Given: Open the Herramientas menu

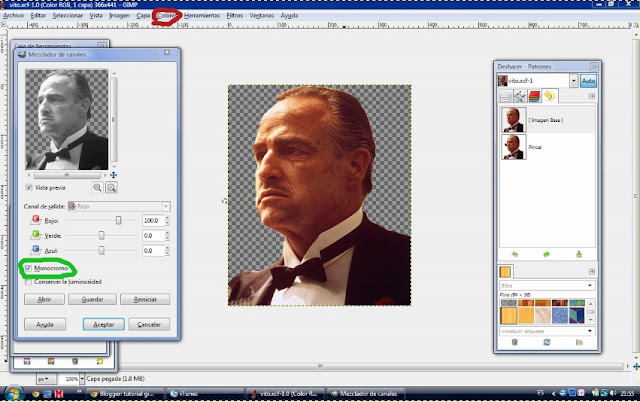Looking at the screenshot, I should click(x=202, y=16).
